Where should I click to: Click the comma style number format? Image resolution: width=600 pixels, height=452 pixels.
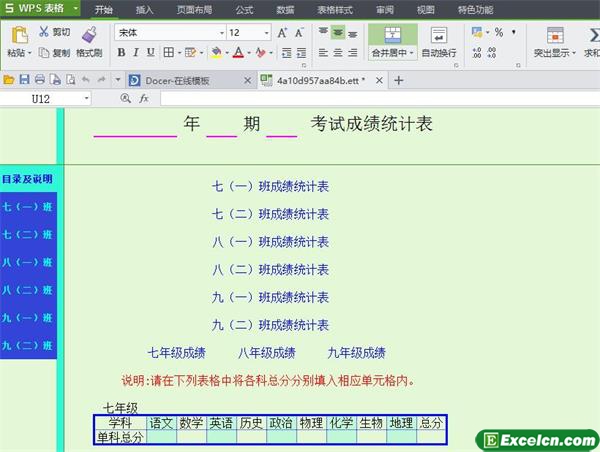click(x=514, y=32)
